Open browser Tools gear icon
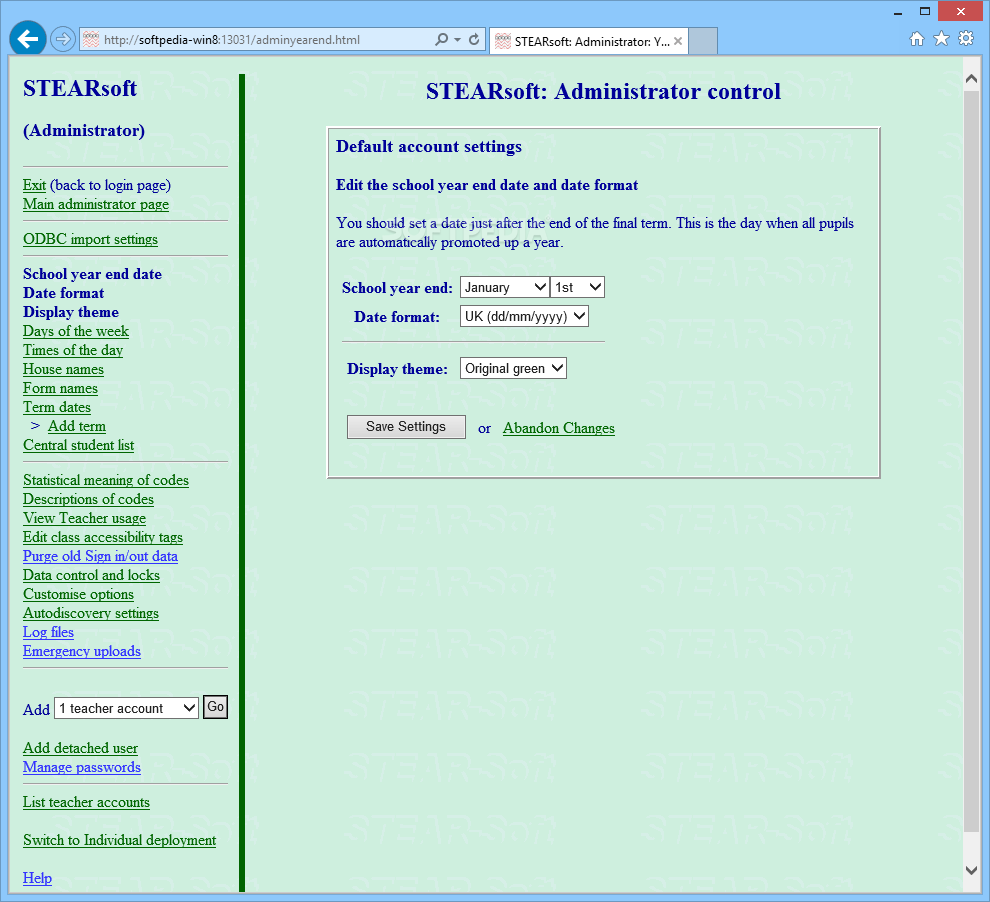This screenshot has height=902, width=990. pyautogui.click(x=966, y=39)
